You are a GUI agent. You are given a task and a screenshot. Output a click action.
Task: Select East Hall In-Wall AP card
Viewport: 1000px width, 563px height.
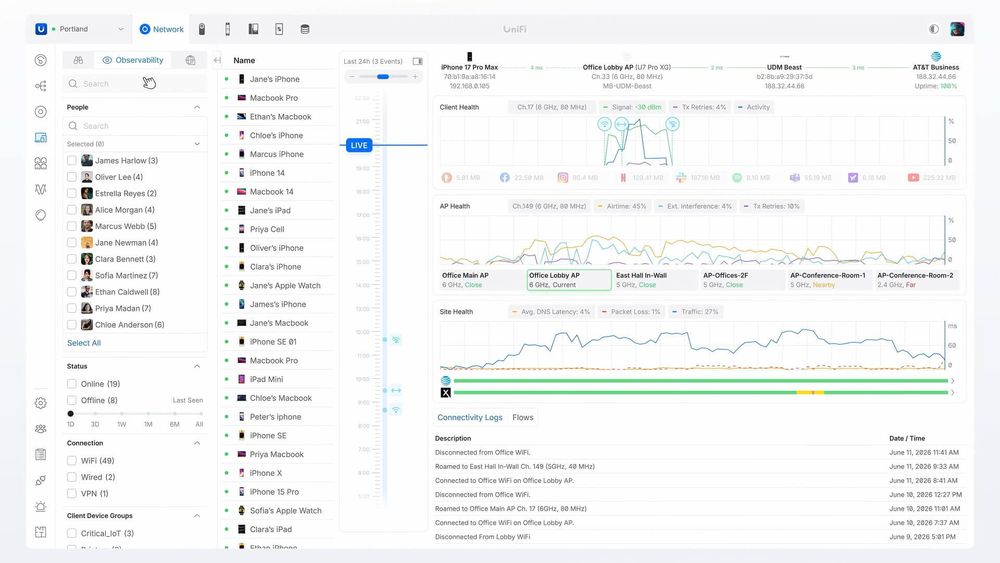656,280
